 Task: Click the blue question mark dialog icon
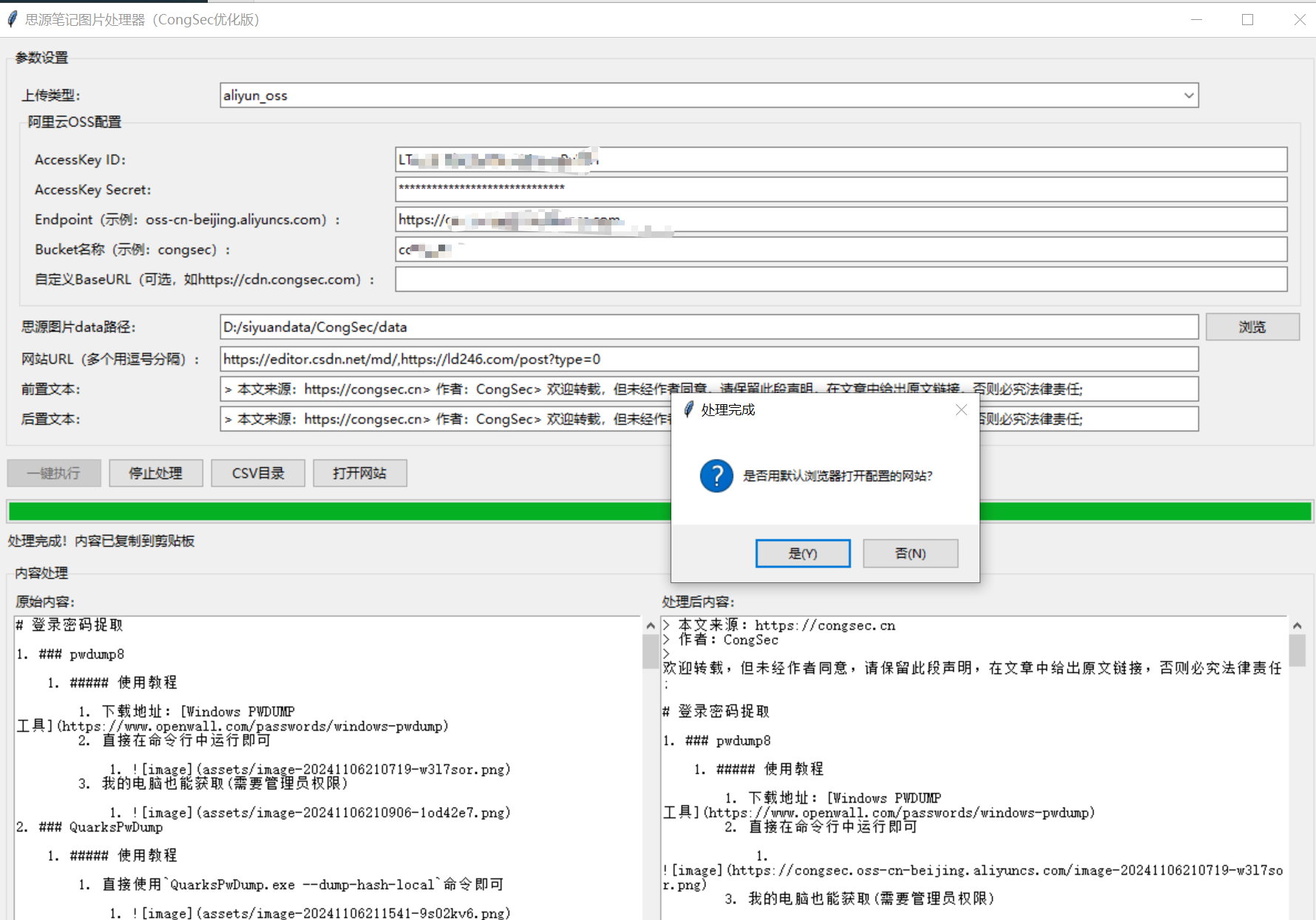(716, 476)
